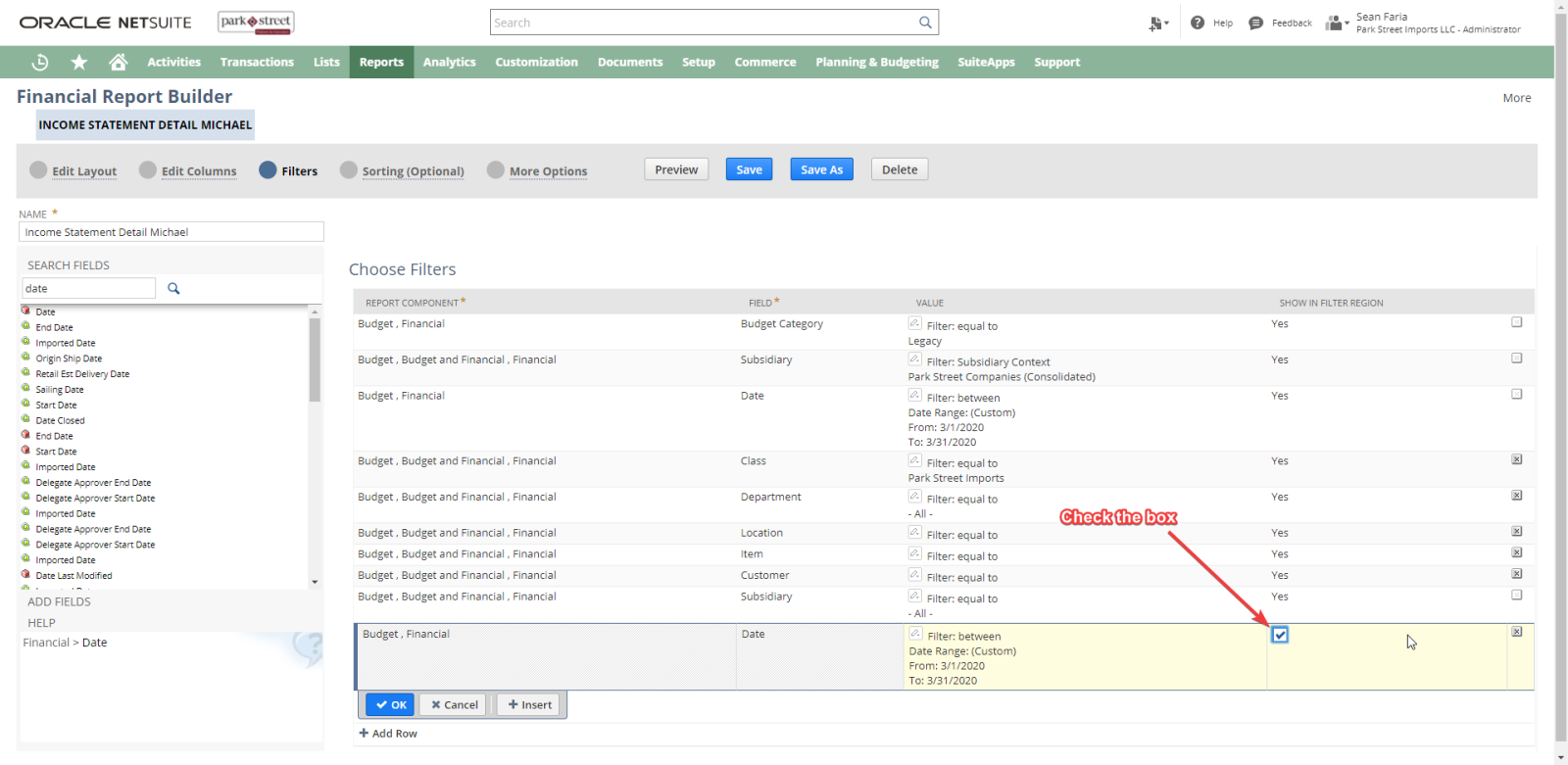Open the Transactions menu

click(x=257, y=62)
